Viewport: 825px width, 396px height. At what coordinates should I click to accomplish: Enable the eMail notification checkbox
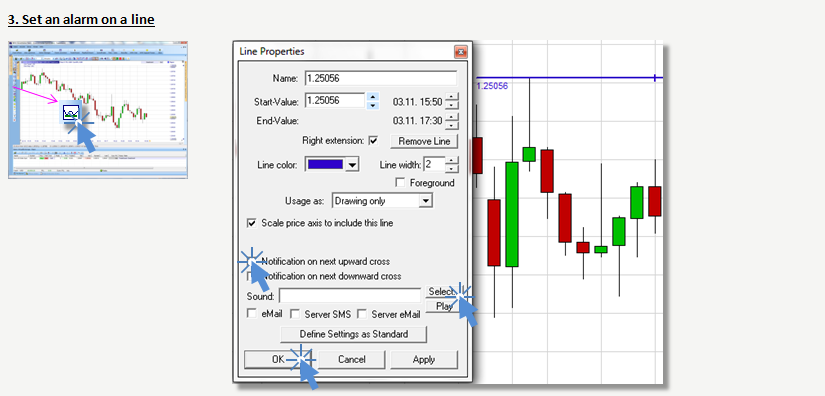point(251,313)
